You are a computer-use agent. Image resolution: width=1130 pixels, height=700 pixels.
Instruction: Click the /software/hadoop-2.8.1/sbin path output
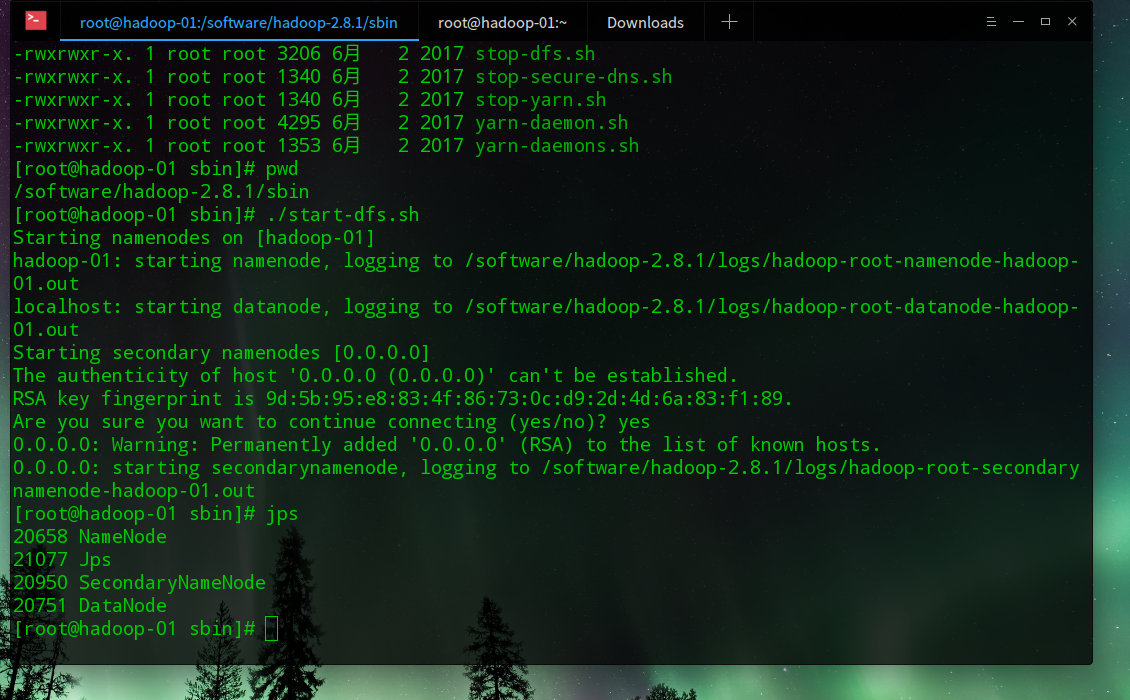coord(161,192)
